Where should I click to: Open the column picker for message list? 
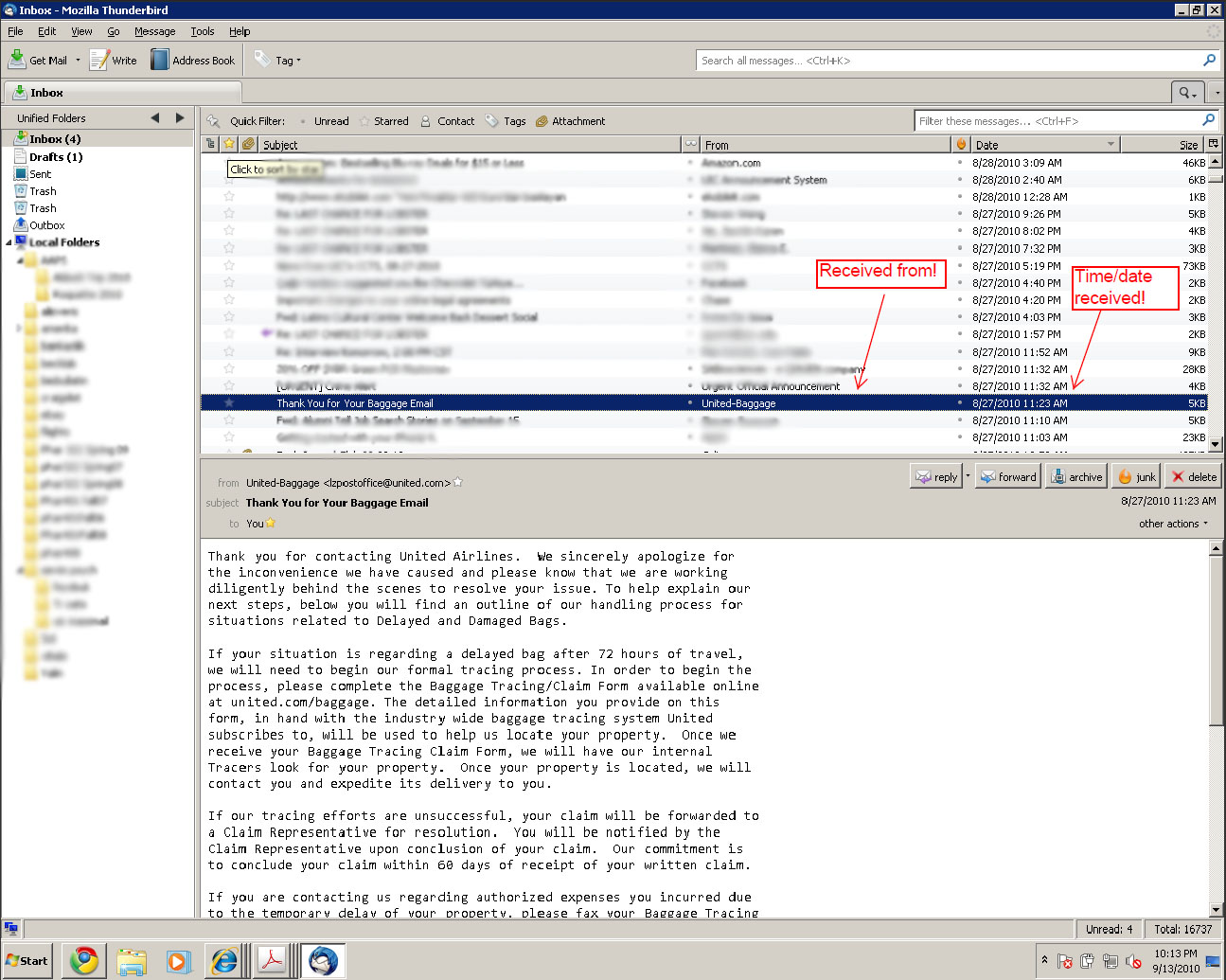click(x=1214, y=144)
